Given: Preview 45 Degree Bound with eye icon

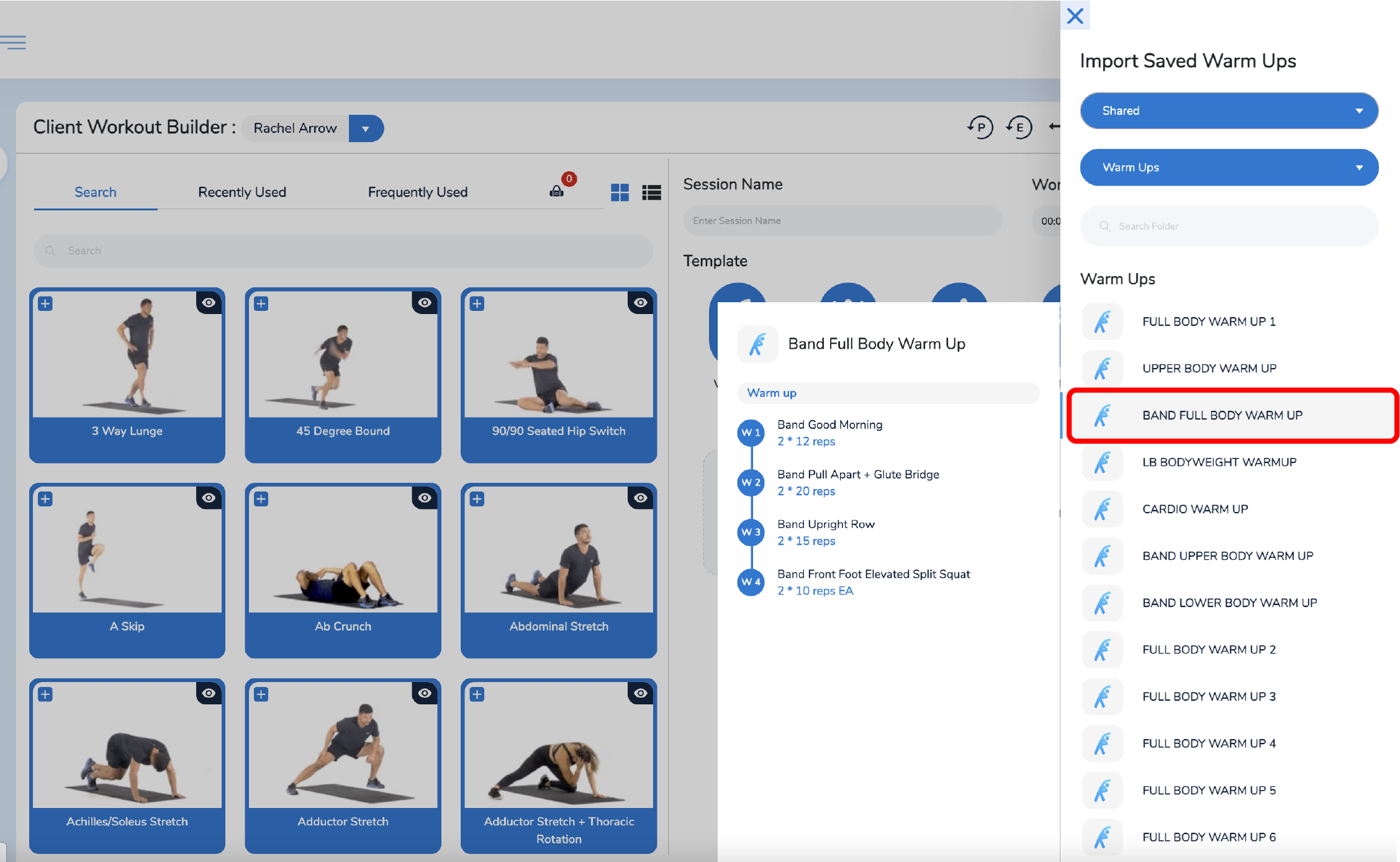Looking at the screenshot, I should [x=425, y=302].
